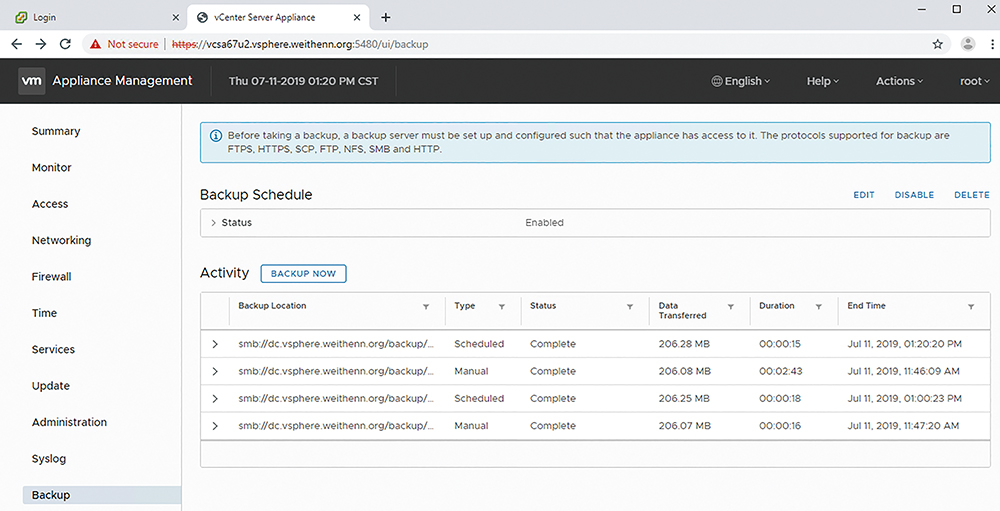The height and width of the screenshot is (511, 1000).
Task: Open the Summary page
Action: pos(56,131)
